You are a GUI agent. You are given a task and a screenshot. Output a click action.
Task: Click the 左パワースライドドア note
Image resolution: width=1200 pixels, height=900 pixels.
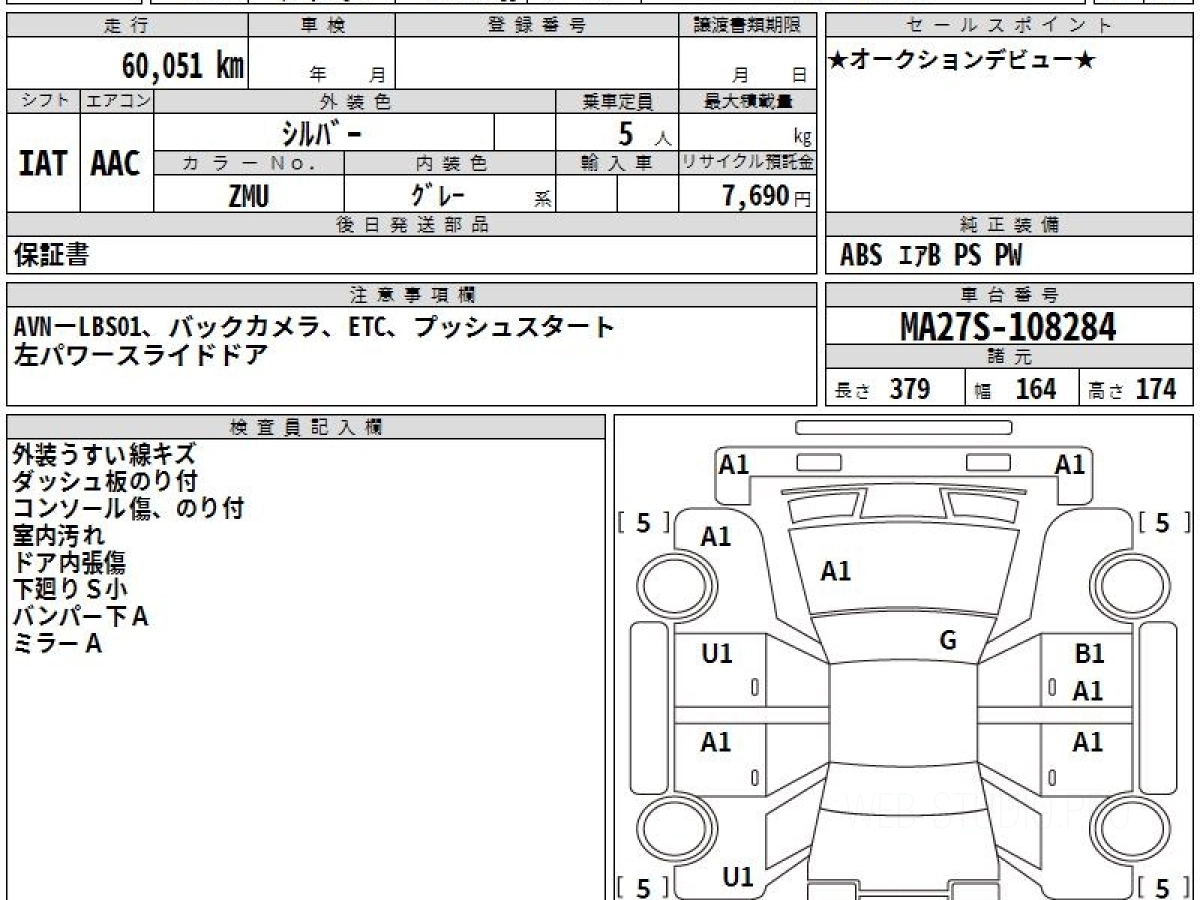point(141,354)
